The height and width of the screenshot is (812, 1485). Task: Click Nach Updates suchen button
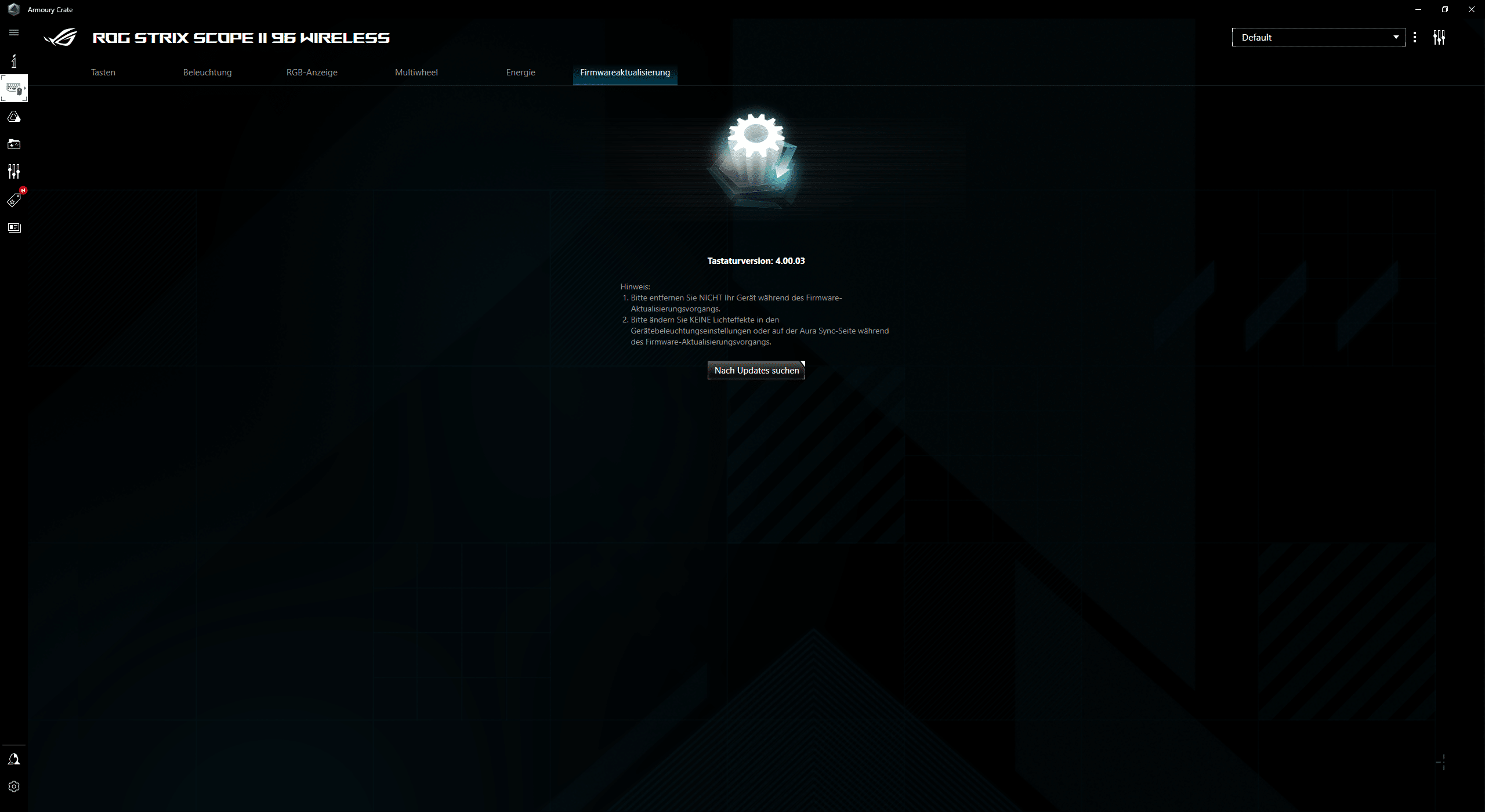pos(756,370)
